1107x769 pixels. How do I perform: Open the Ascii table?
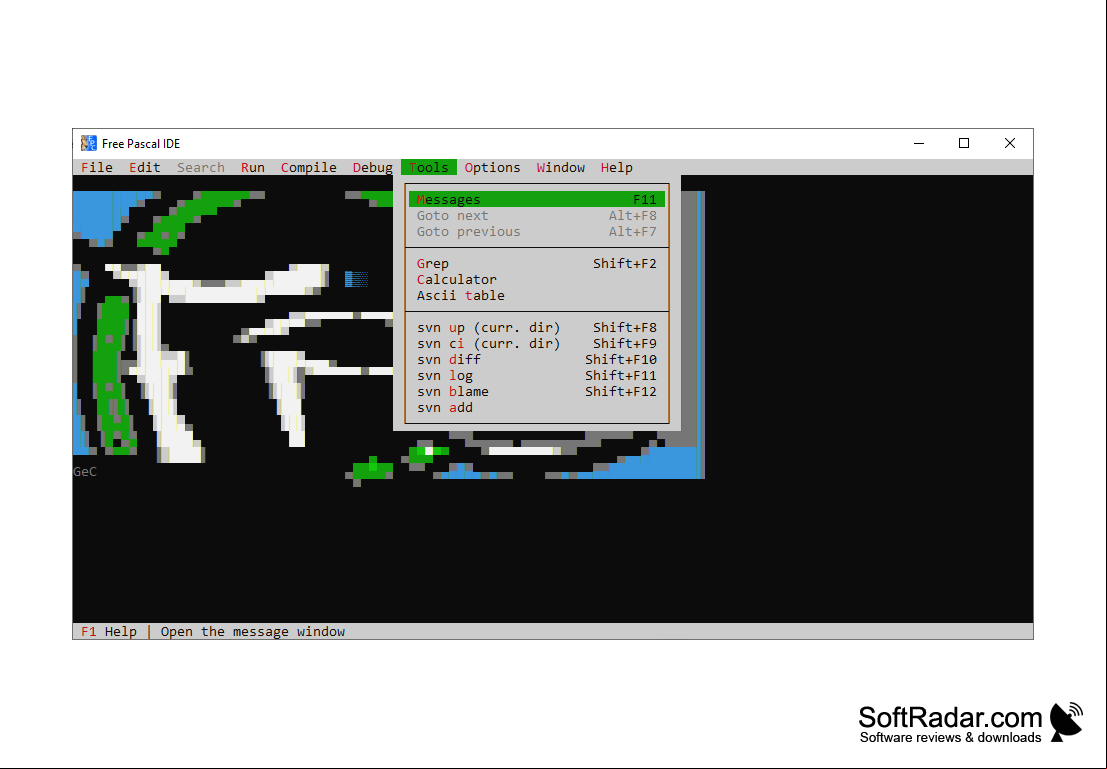coord(537,296)
